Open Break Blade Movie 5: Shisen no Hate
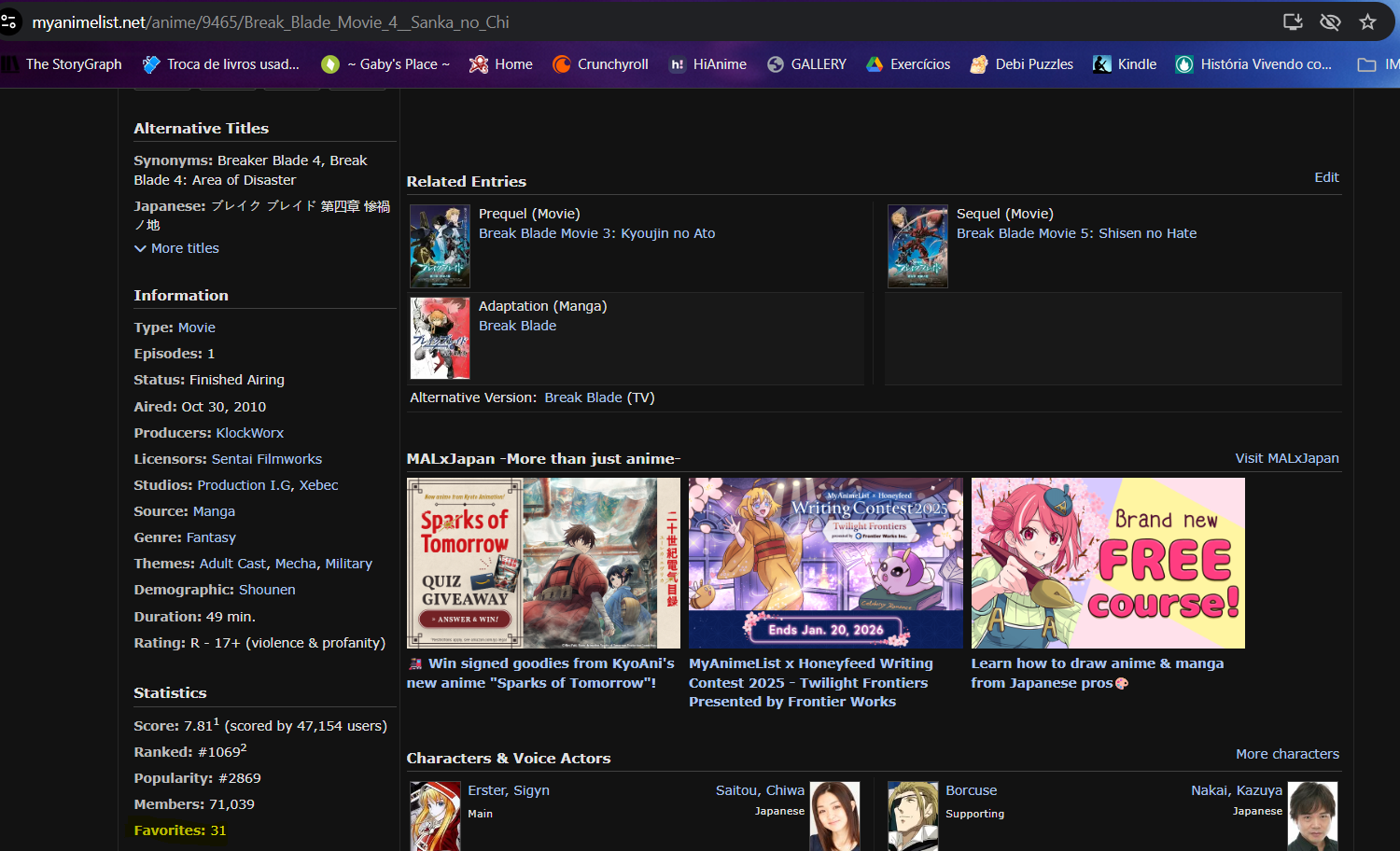The width and height of the screenshot is (1400, 851). tap(1076, 233)
